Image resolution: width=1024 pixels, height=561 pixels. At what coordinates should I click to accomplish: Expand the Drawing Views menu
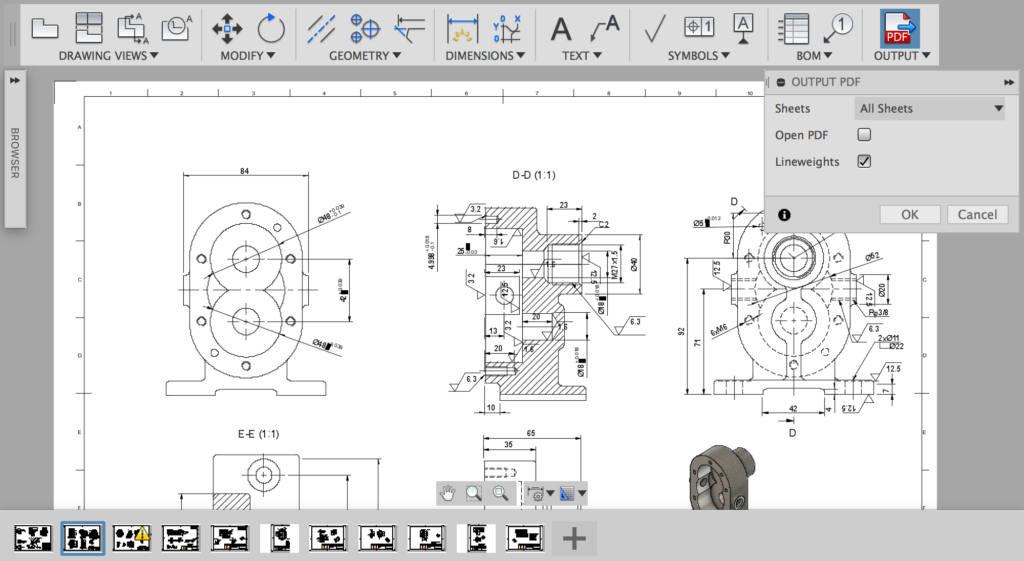(x=107, y=56)
